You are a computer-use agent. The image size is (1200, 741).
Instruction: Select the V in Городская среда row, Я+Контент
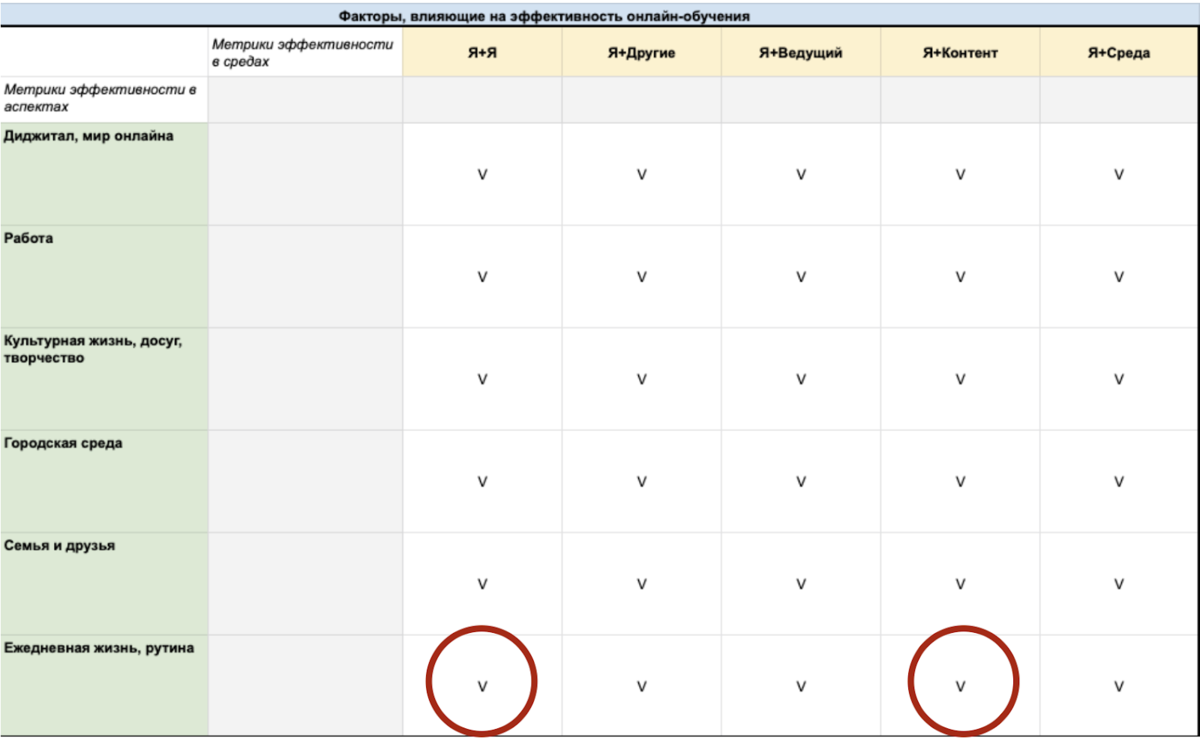point(960,481)
